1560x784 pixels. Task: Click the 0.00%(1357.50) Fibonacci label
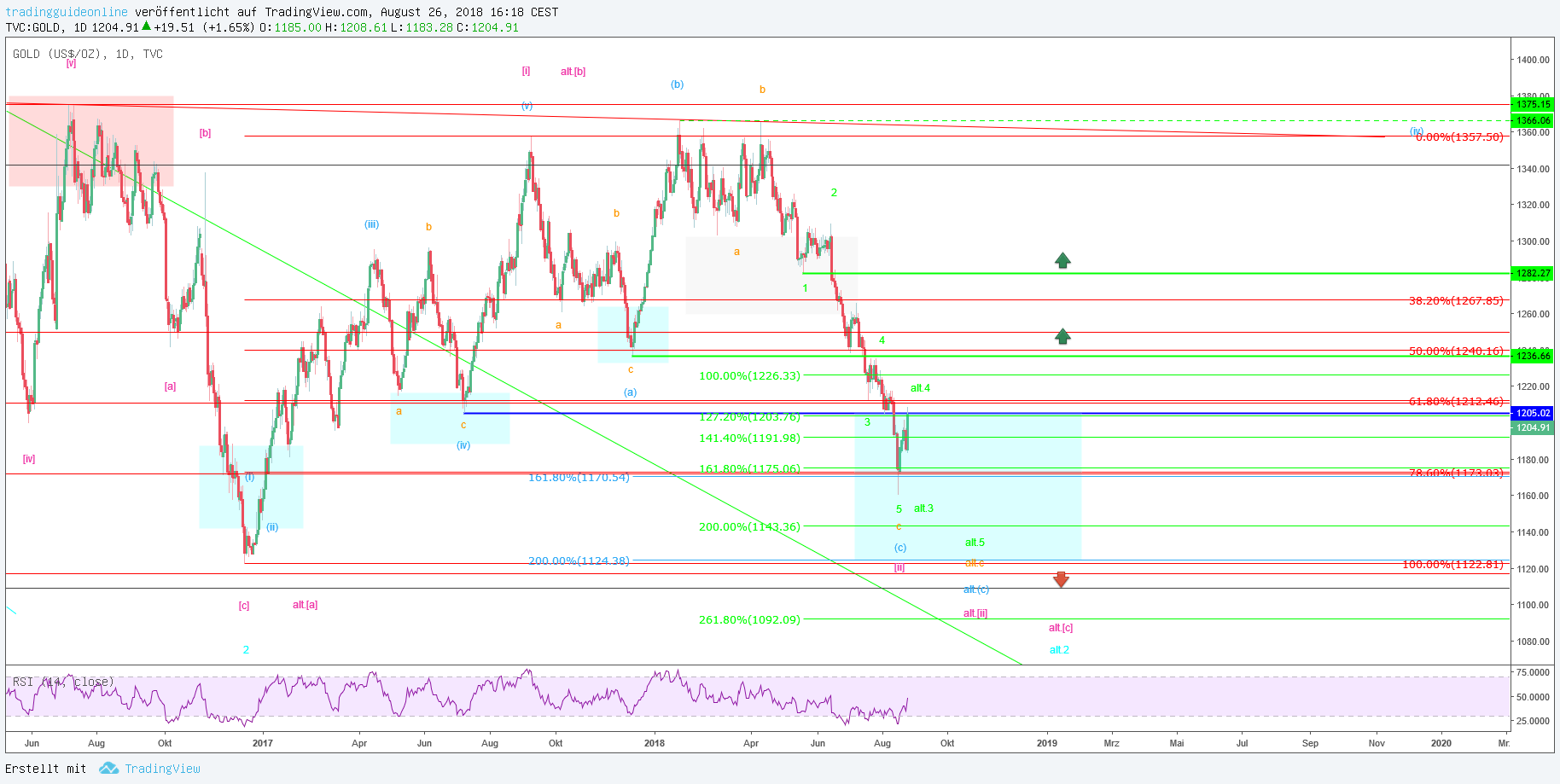click(1459, 136)
